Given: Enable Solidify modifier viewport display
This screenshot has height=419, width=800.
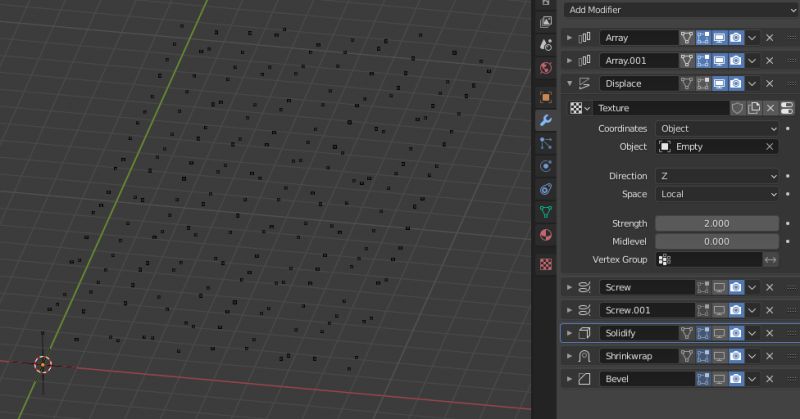Looking at the screenshot, I should pyautogui.click(x=719, y=333).
